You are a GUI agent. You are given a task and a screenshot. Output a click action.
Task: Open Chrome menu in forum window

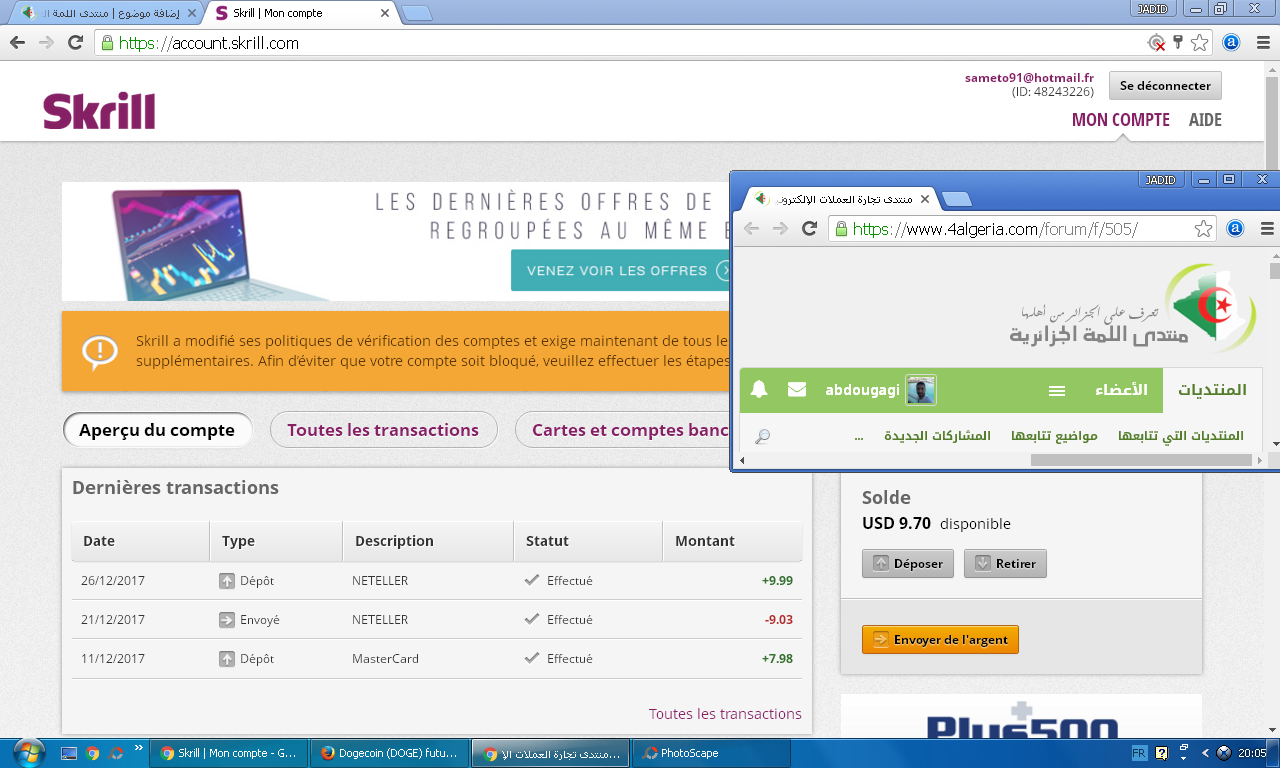[1267, 229]
